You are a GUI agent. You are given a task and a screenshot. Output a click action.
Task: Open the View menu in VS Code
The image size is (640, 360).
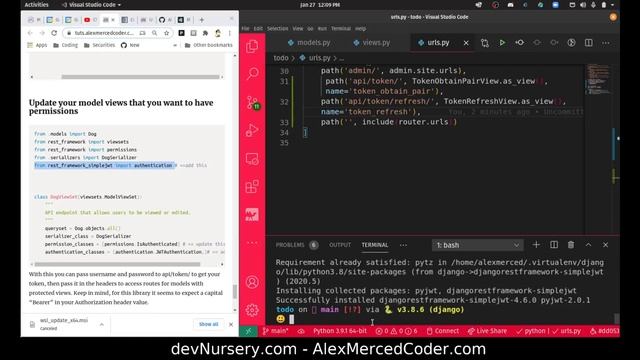298,29
